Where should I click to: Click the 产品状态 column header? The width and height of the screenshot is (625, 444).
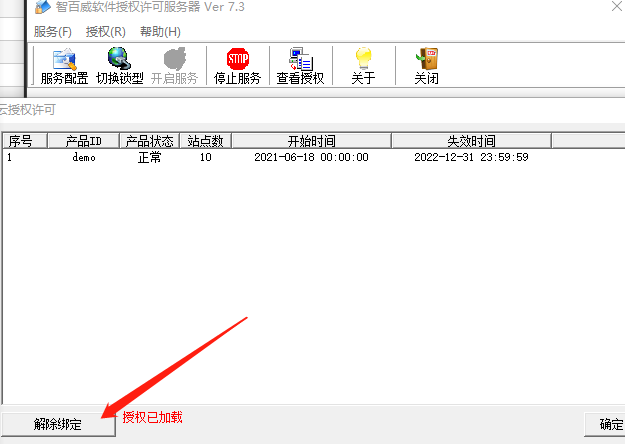pyautogui.click(x=150, y=141)
